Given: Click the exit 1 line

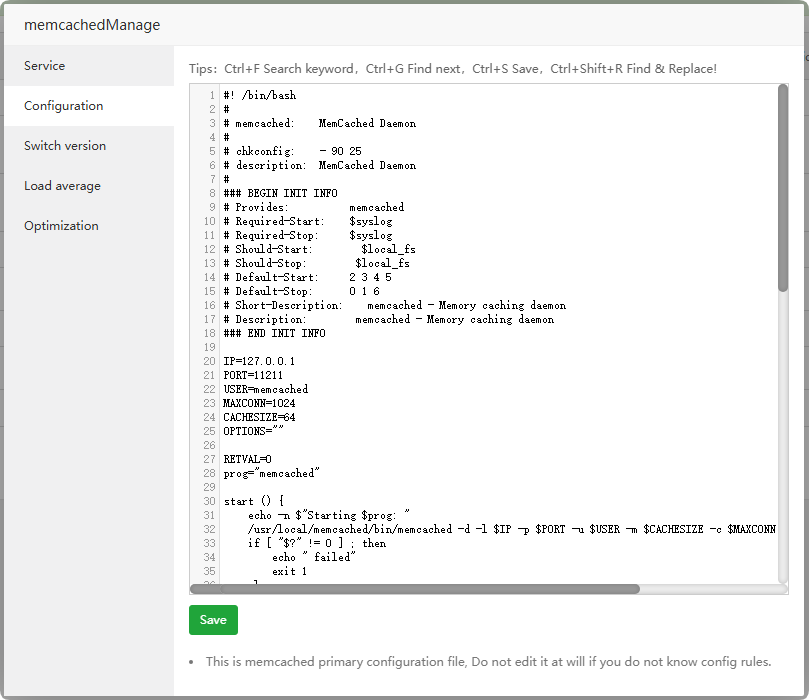Looking at the screenshot, I should click(289, 571).
